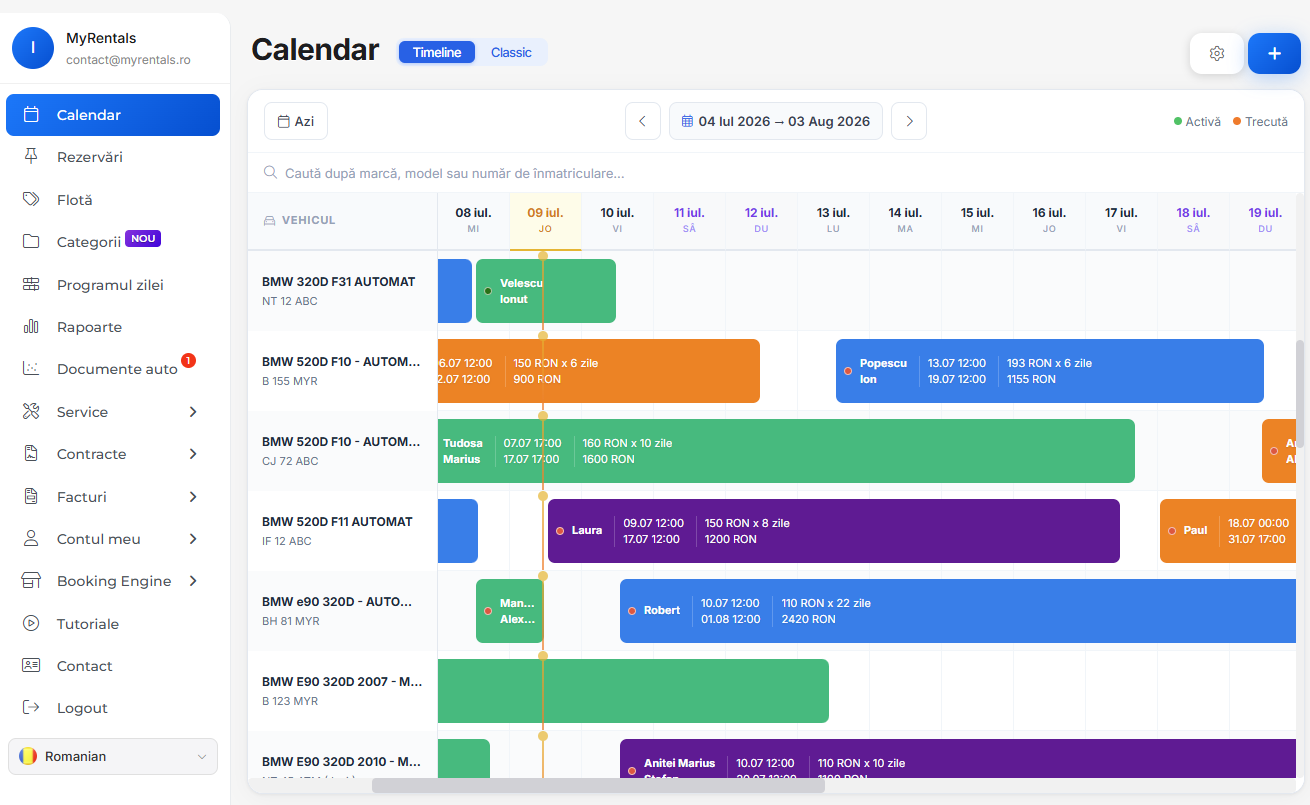Image resolution: width=1310 pixels, height=805 pixels.
Task: Expand the Contracte submenu
Action: 193,454
